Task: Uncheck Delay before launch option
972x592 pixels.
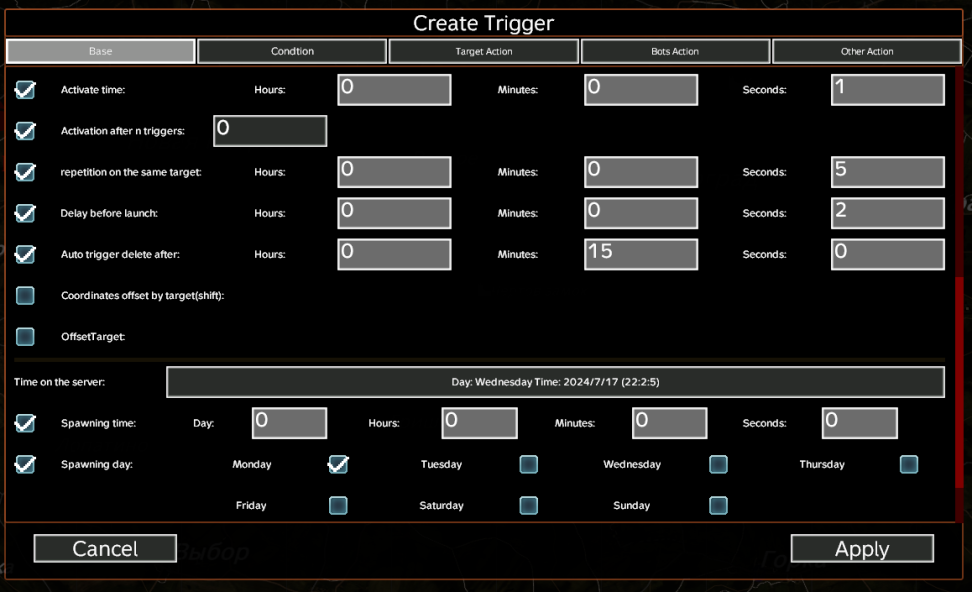Action: pyautogui.click(x=25, y=213)
